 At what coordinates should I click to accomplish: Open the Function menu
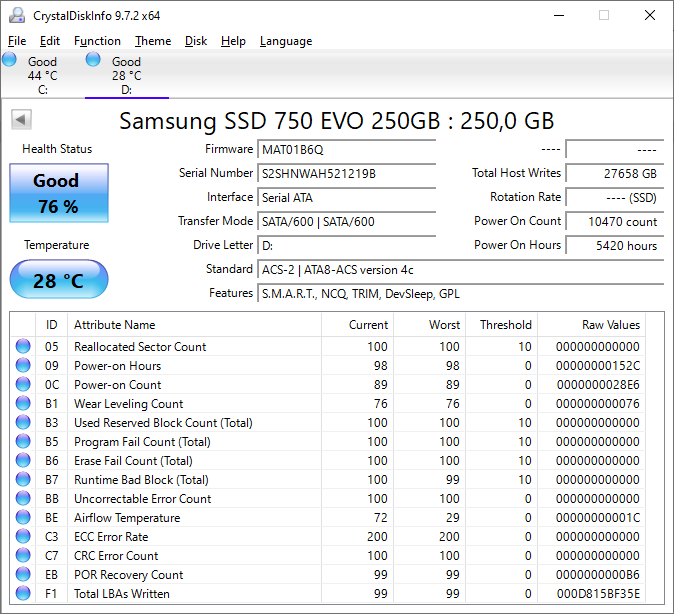pyautogui.click(x=97, y=41)
